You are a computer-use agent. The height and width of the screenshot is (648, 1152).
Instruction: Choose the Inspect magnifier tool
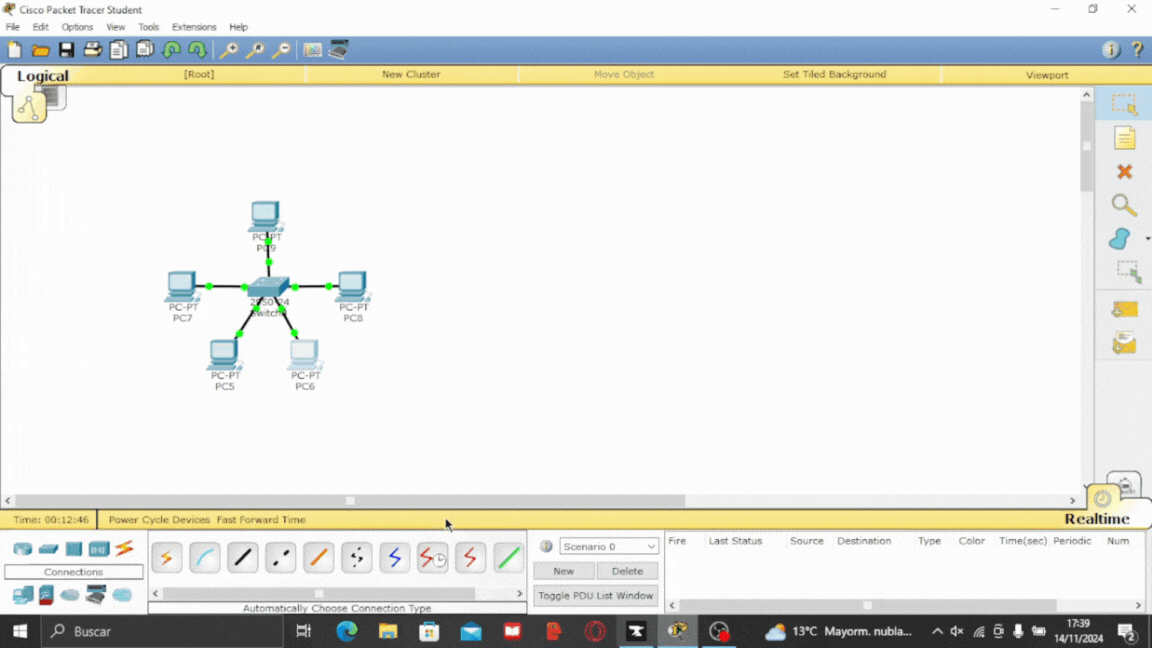pos(1124,206)
